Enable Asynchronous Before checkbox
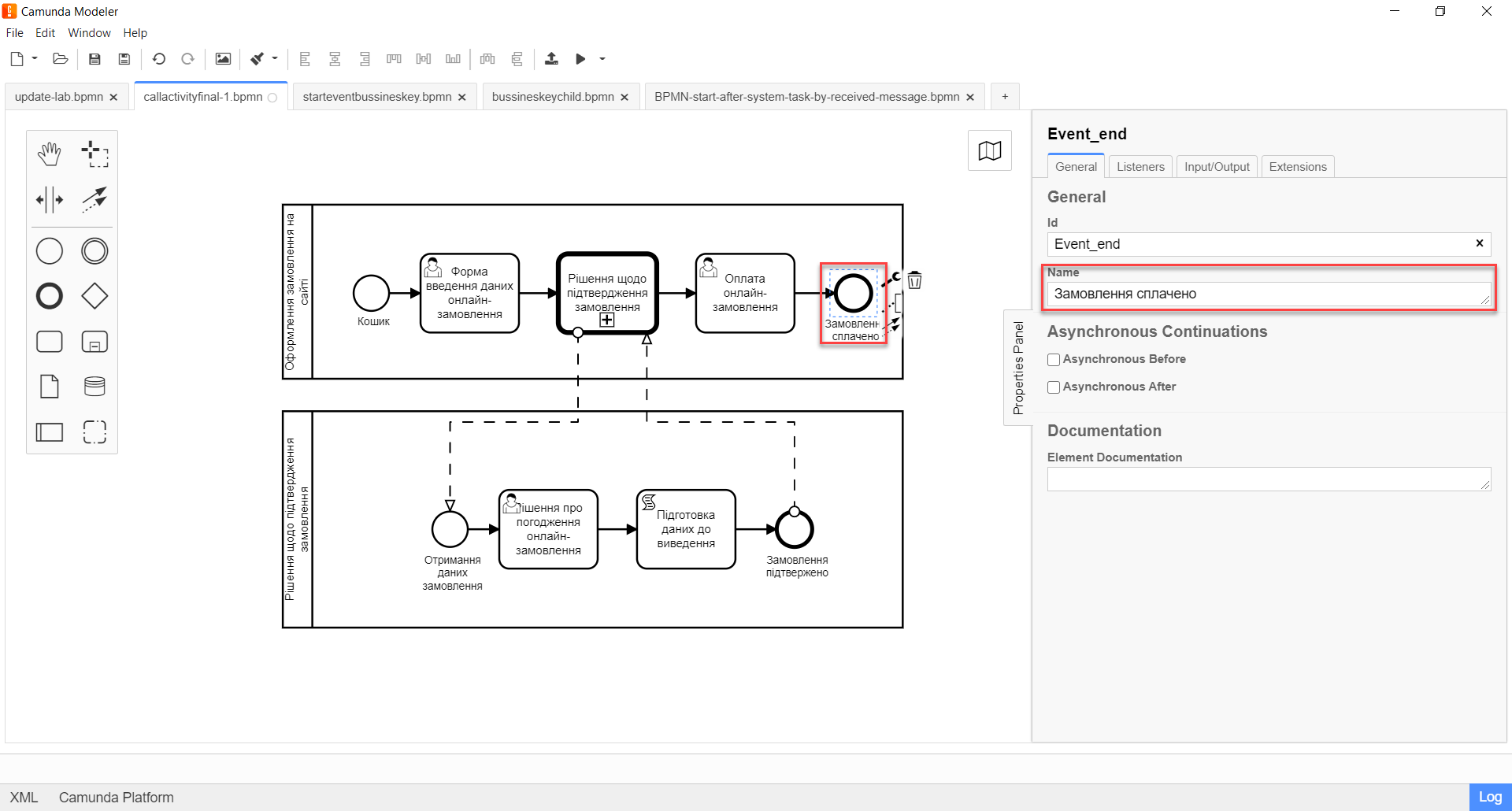This screenshot has height=811, width=1512. (x=1054, y=360)
